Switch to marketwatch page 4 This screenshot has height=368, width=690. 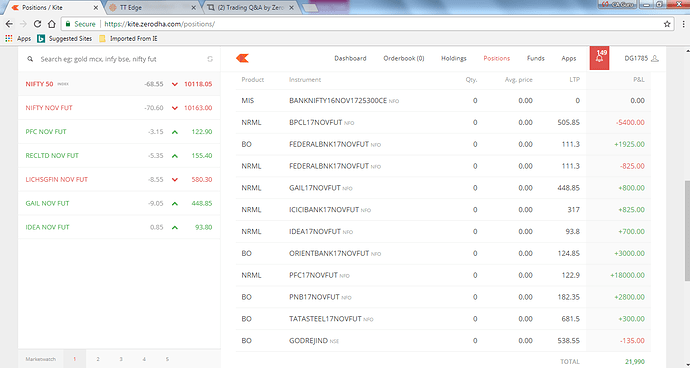144,359
